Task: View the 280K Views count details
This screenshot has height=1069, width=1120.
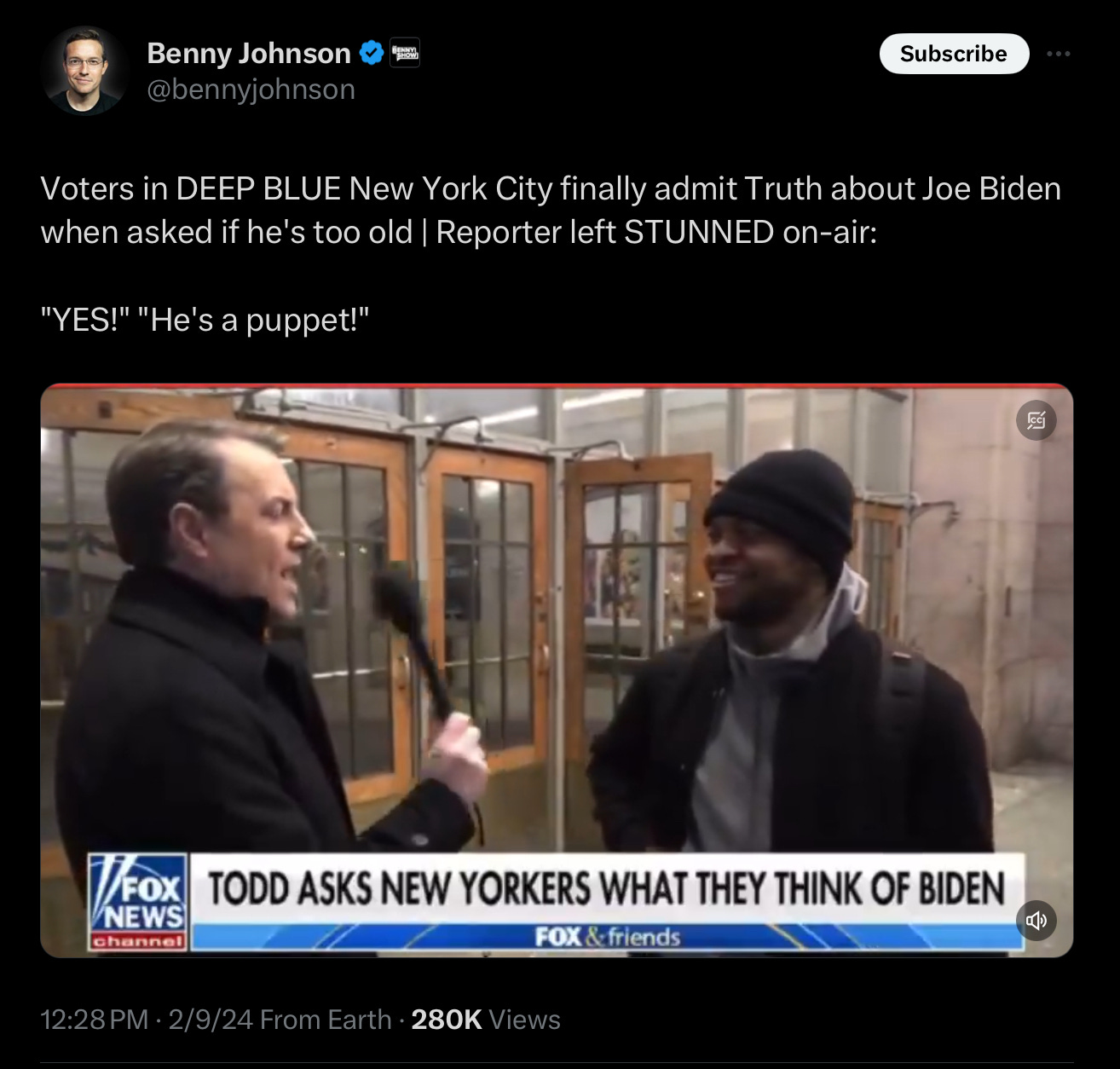Action: click(486, 1020)
